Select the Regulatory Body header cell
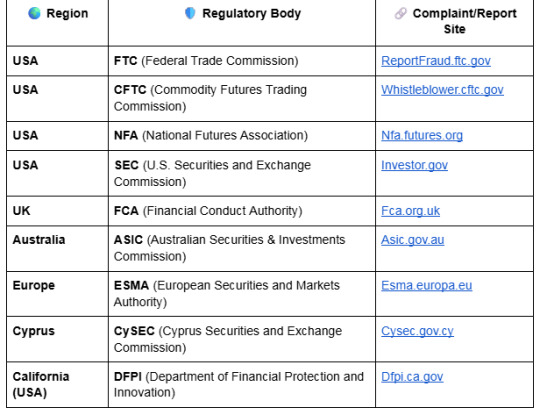The image size is (540, 415). tap(242, 23)
